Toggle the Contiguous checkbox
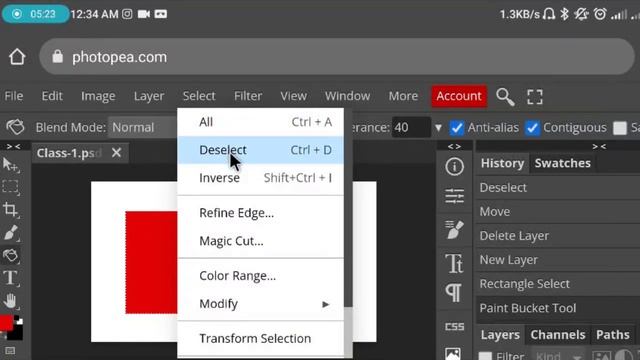The image size is (640, 360). tap(532, 128)
